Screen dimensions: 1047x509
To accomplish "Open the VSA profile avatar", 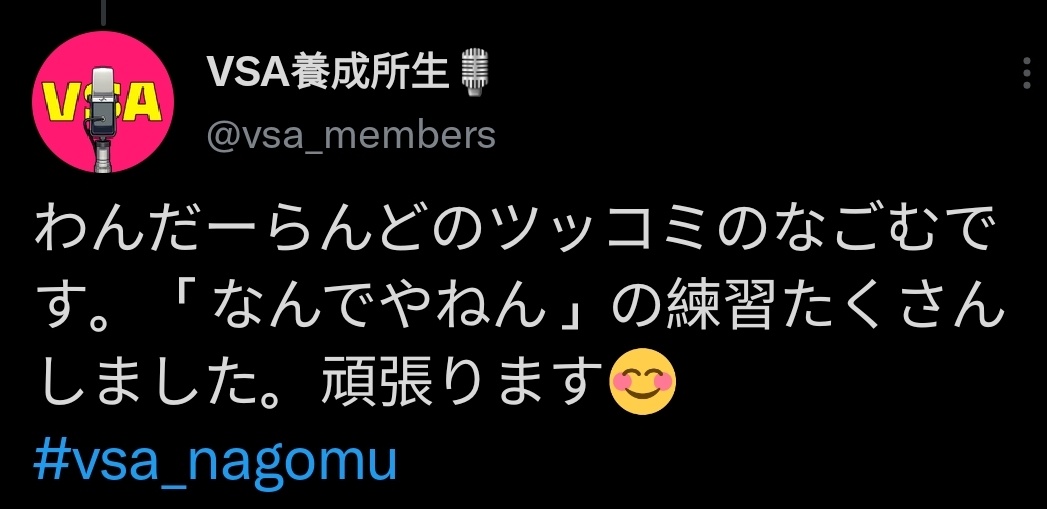I will (103, 102).
